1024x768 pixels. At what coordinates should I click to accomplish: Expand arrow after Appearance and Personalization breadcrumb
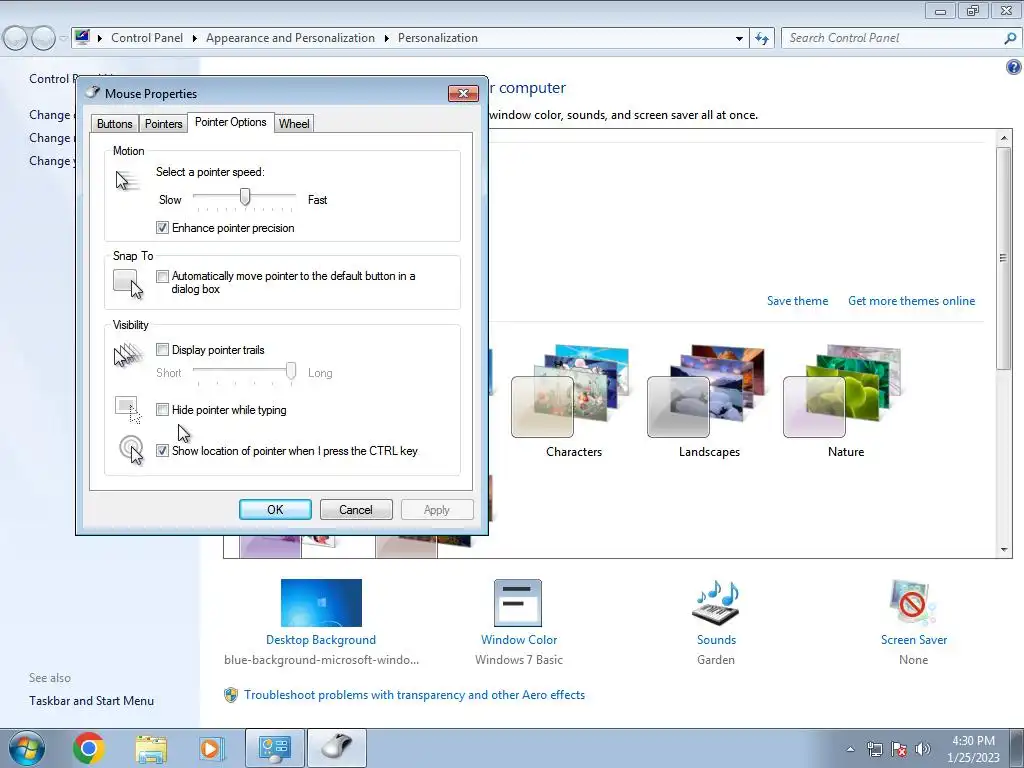[387, 39]
